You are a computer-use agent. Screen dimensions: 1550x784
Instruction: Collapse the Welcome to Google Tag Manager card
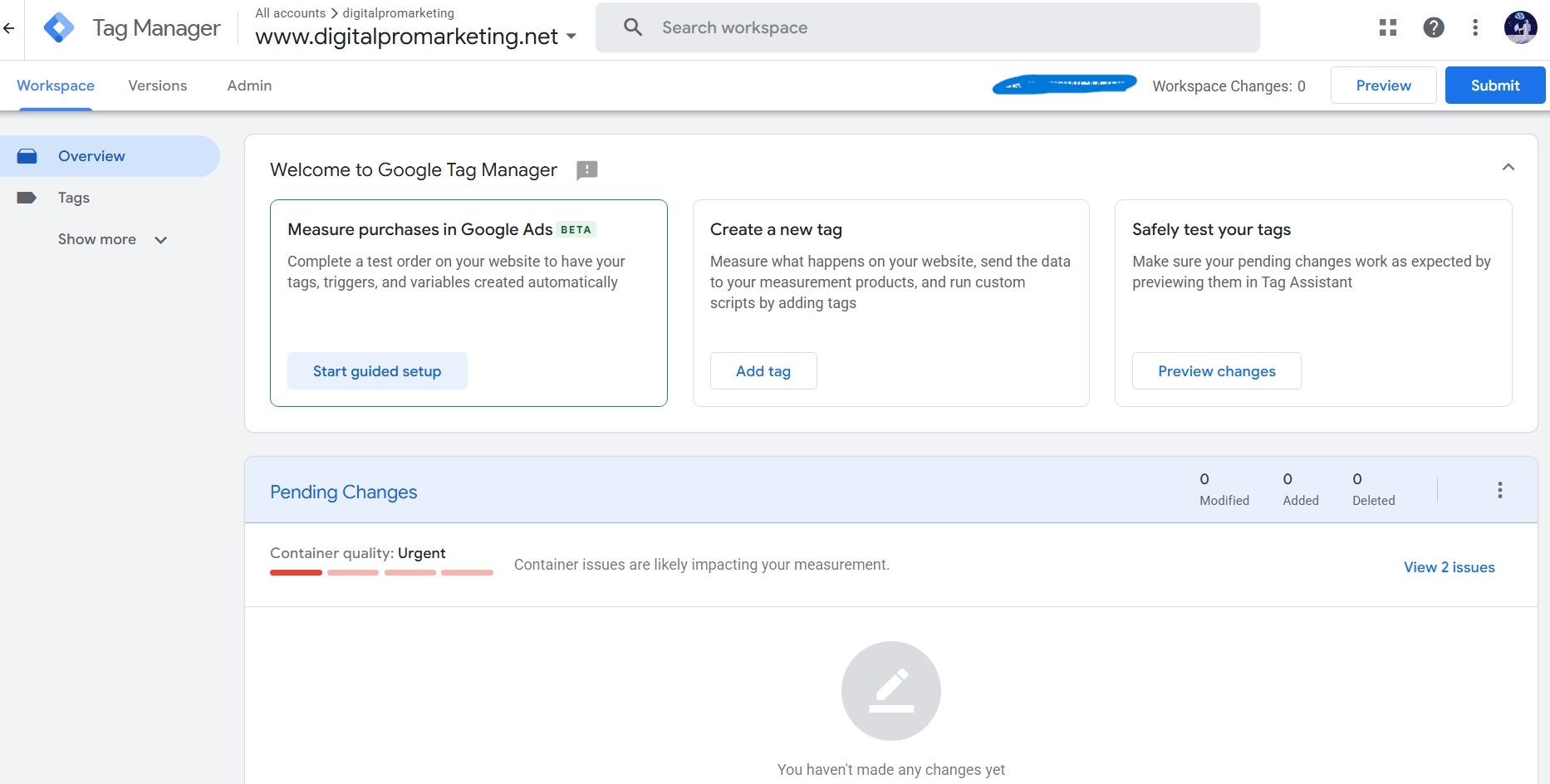(x=1508, y=167)
